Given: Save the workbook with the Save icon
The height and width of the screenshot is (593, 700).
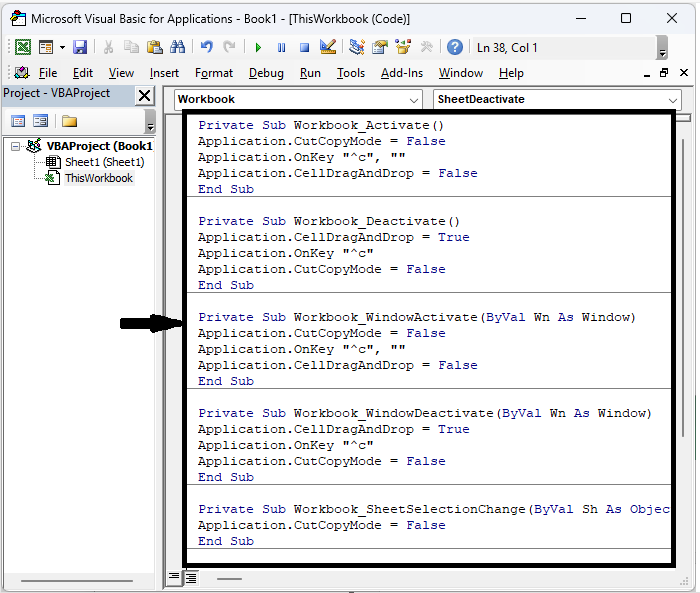Looking at the screenshot, I should click(80, 47).
